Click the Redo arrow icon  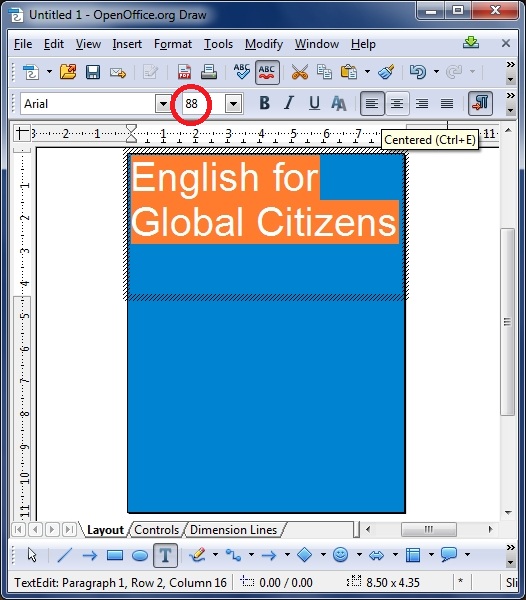pos(454,72)
